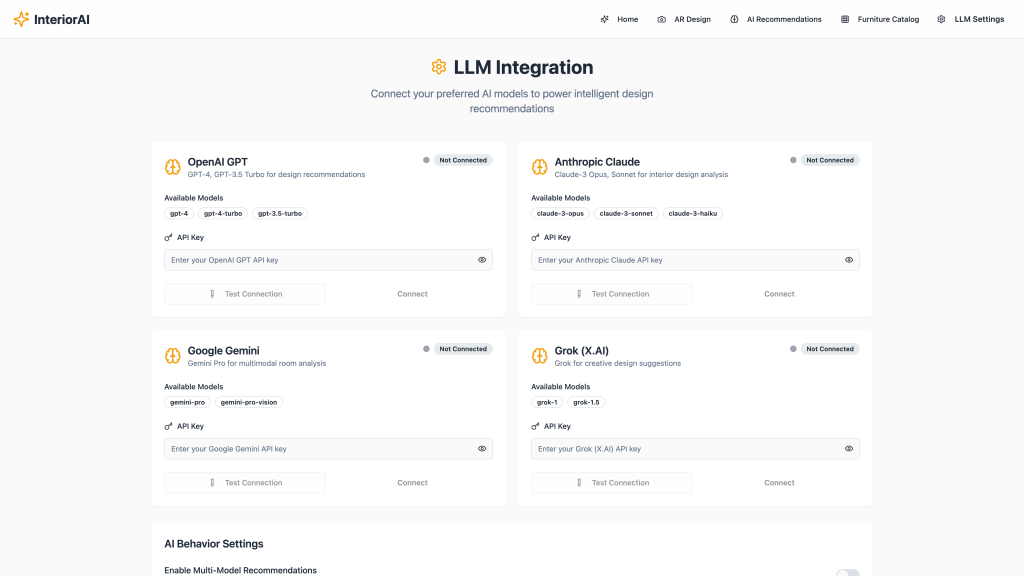
Task: Reveal the Grok API key with the eye icon
Action: tap(849, 449)
